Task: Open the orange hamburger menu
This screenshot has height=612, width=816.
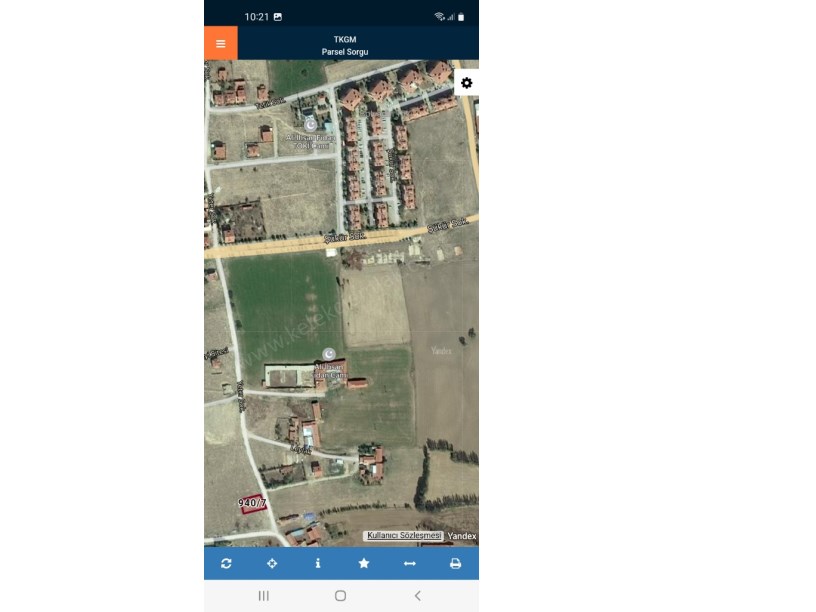Action: pos(221,43)
